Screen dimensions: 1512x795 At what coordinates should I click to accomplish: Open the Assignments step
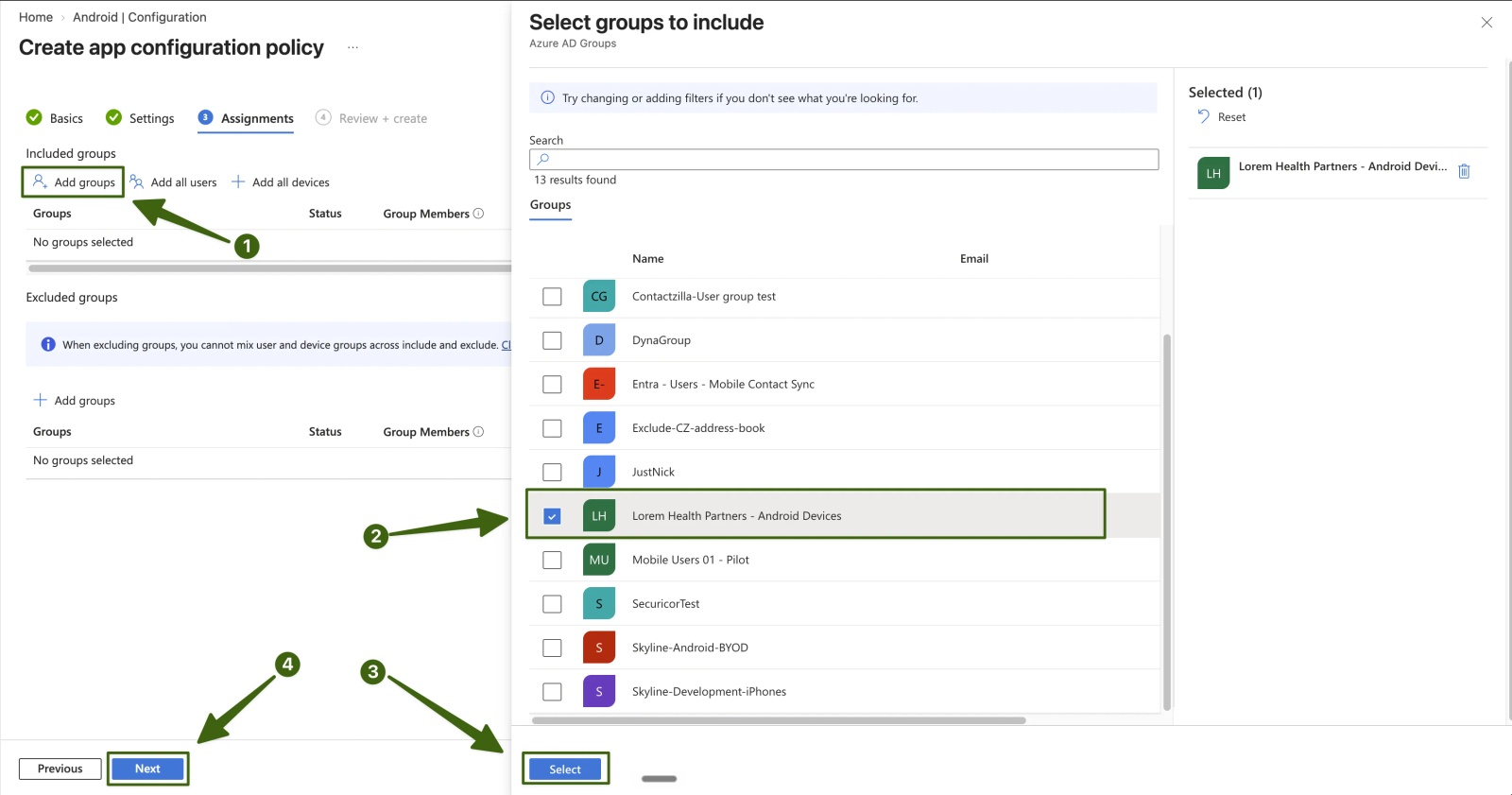pyautogui.click(x=246, y=118)
